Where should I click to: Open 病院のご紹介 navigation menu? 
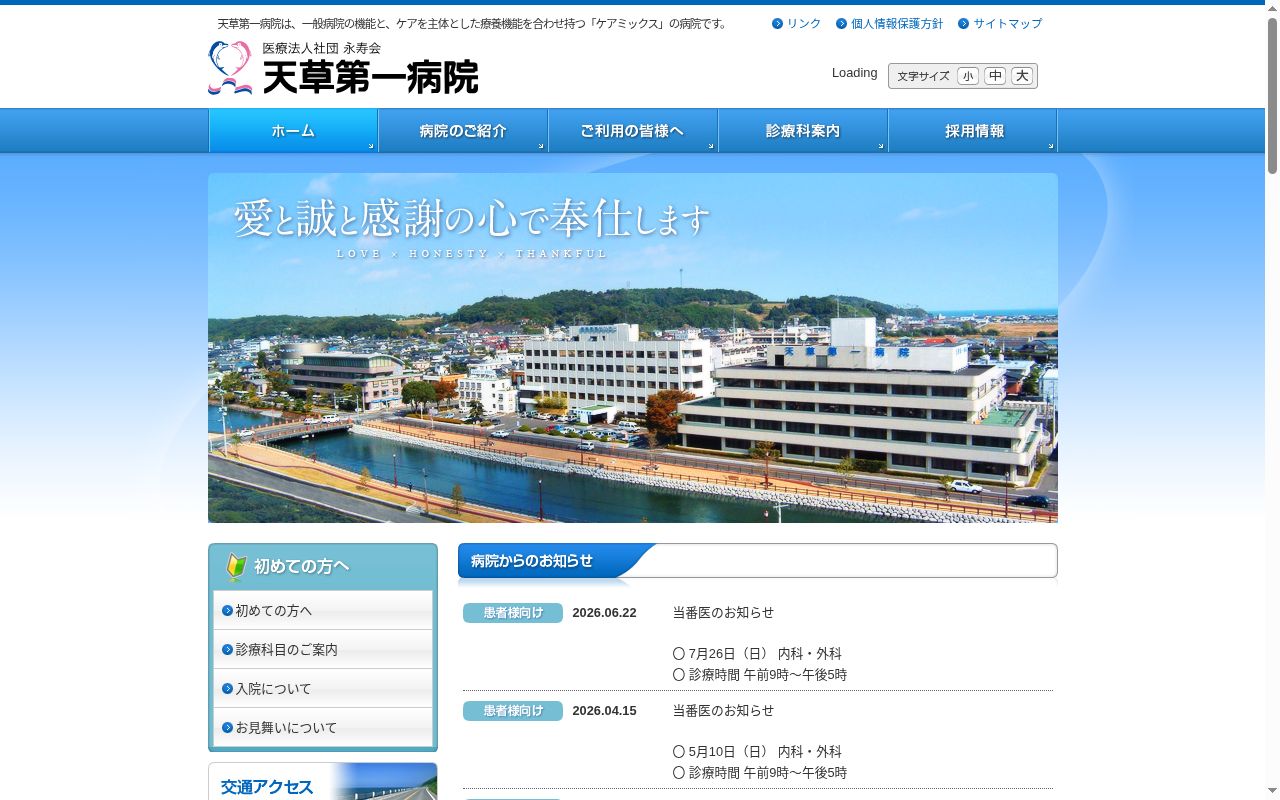click(463, 131)
